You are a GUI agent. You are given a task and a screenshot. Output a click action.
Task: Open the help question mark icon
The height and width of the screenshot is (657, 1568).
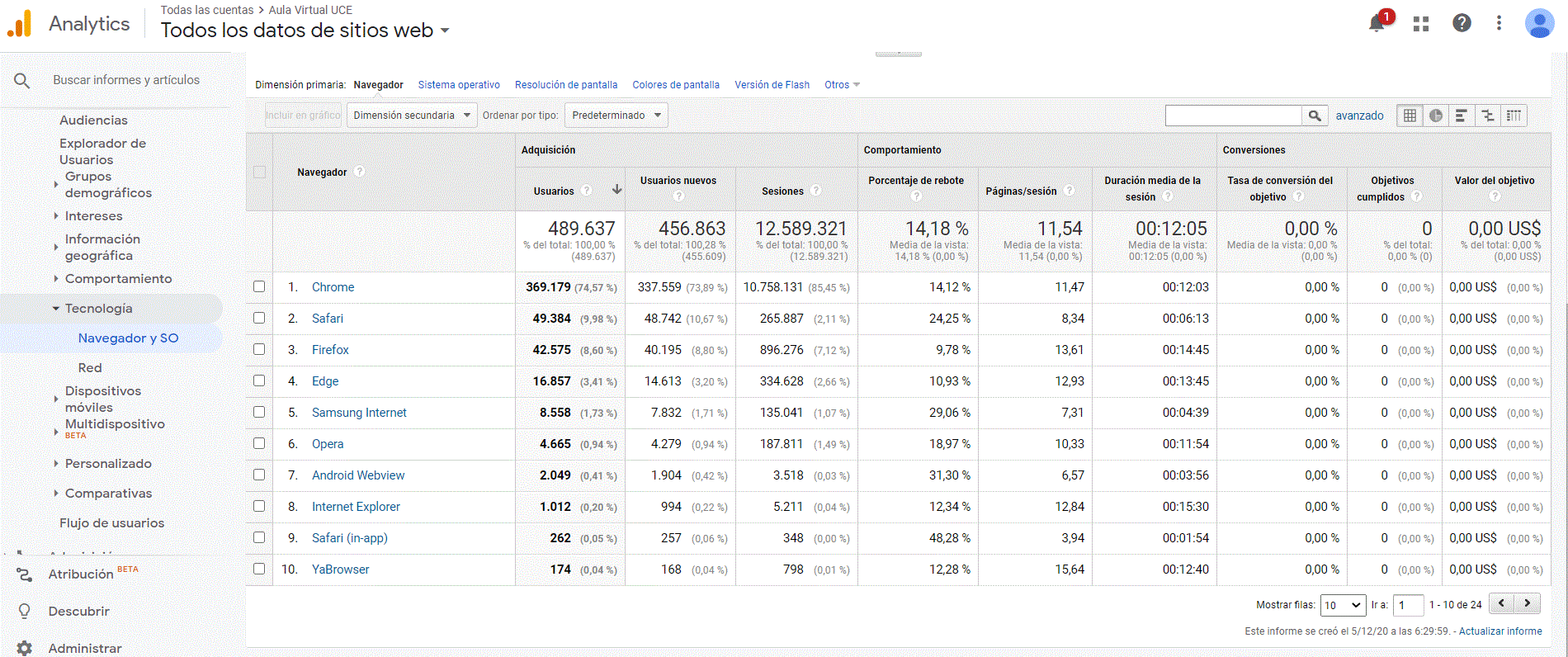pos(1462,23)
